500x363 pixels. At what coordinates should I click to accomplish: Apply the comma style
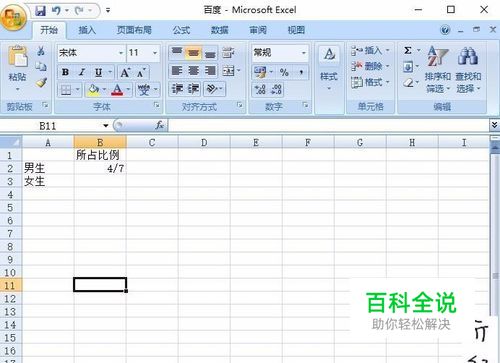click(301, 72)
